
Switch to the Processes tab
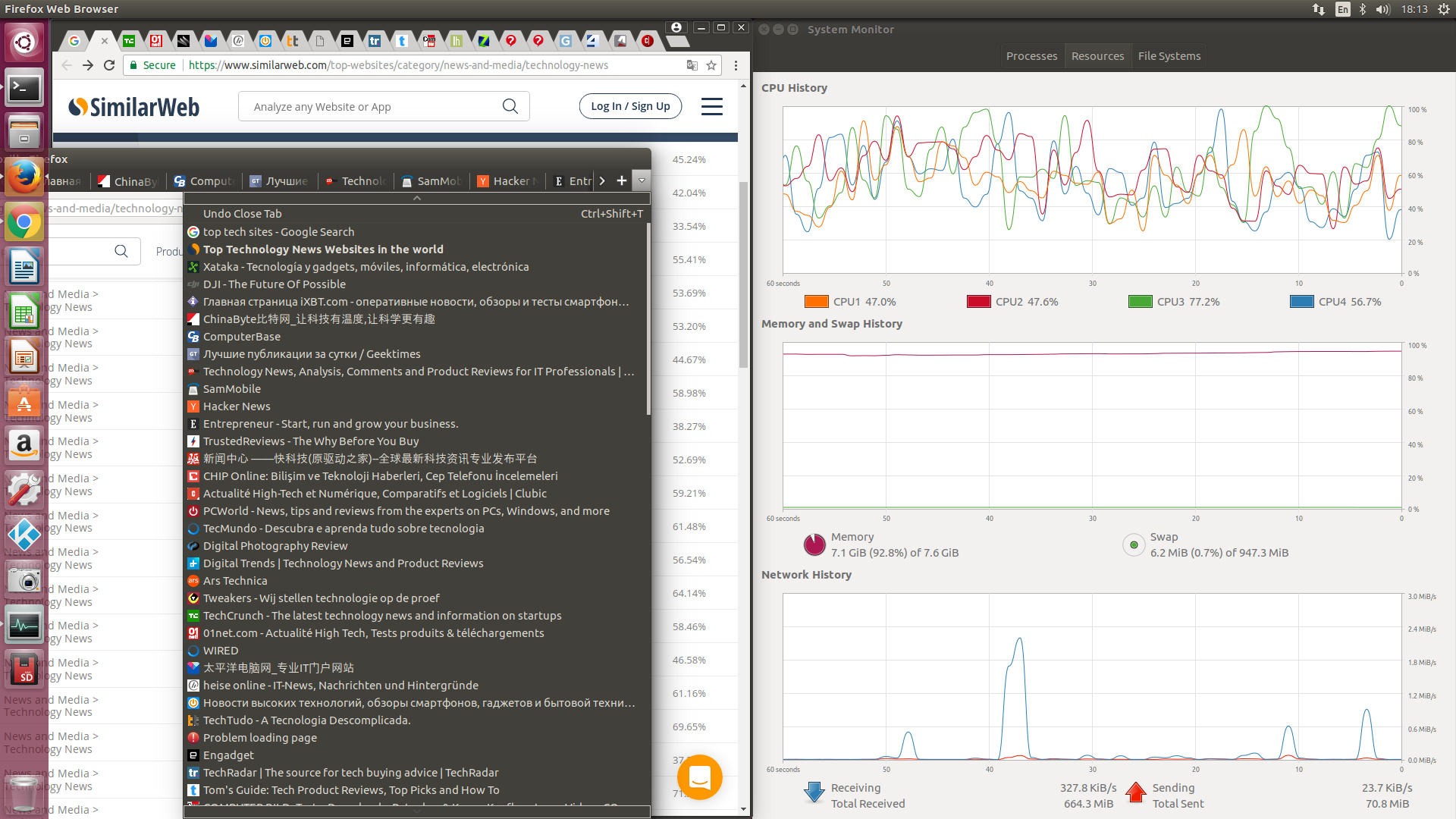[1031, 56]
